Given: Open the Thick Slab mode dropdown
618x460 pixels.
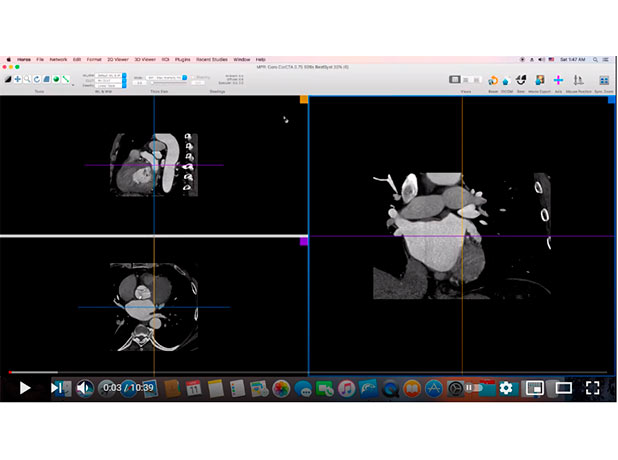Looking at the screenshot, I should tap(163, 77).
